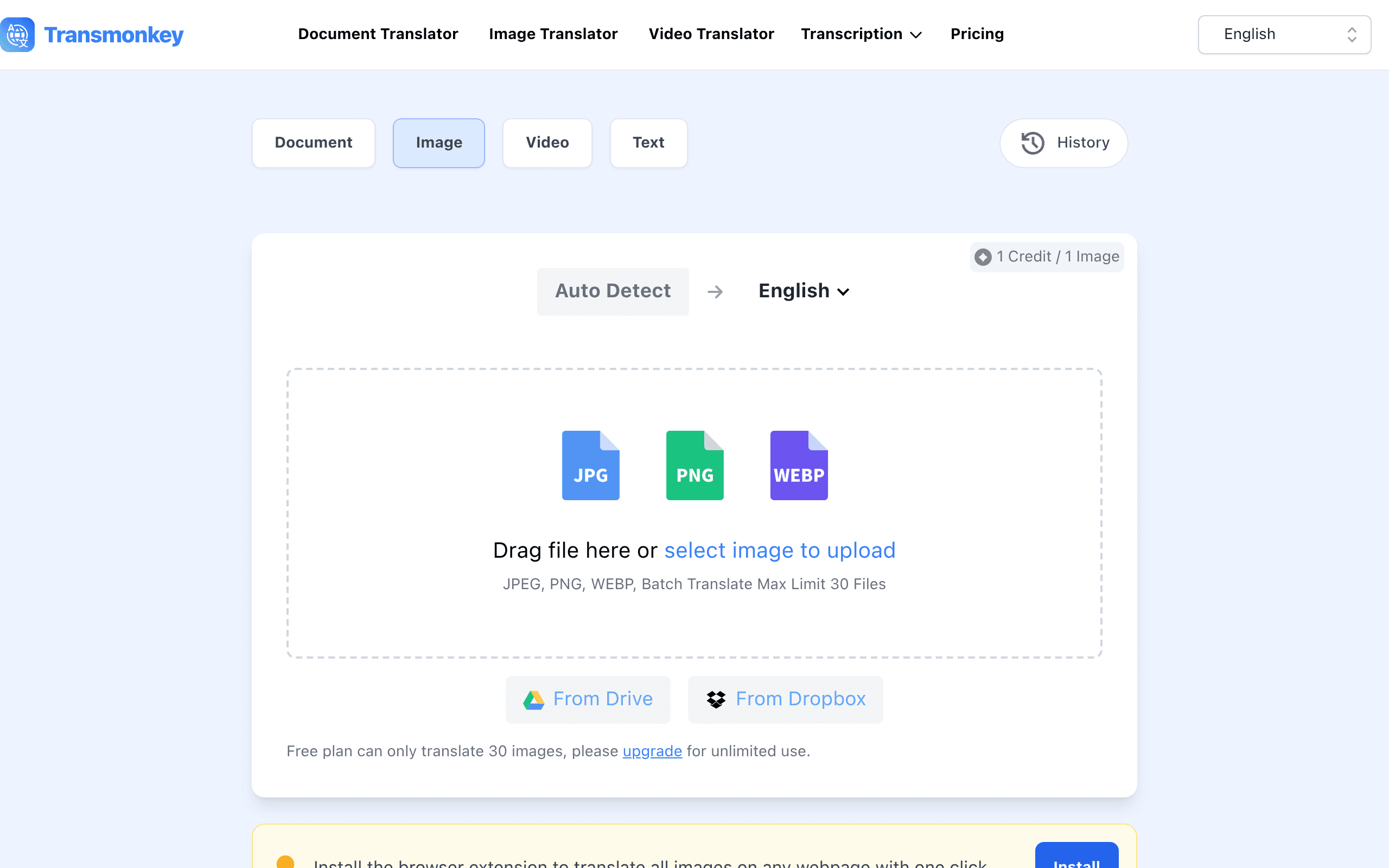Switch to the Text tab
The image size is (1389, 868).
point(648,143)
